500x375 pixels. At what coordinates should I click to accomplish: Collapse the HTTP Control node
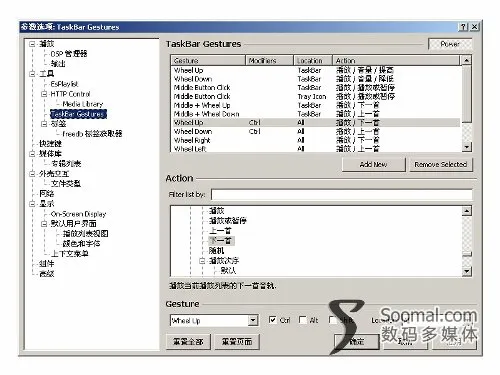point(44,94)
